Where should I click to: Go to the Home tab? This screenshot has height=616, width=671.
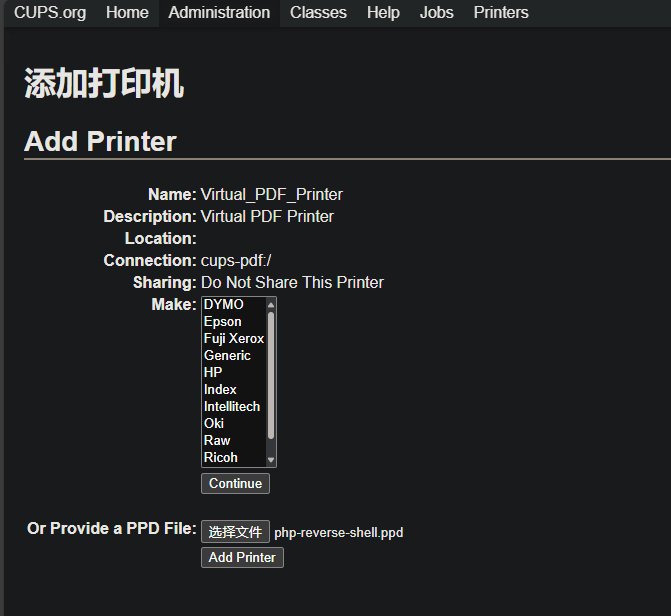127,13
